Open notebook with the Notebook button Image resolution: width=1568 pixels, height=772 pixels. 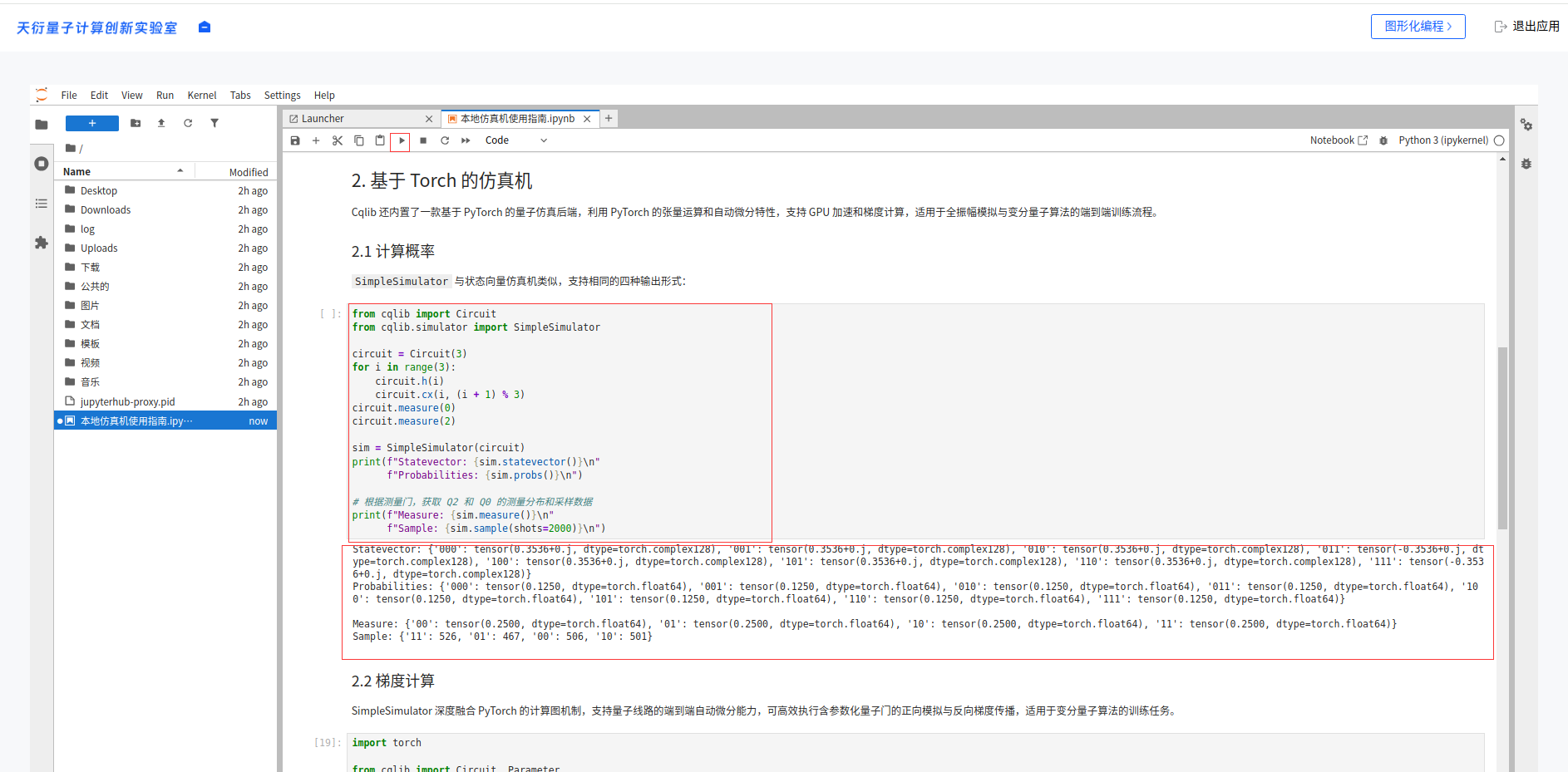pyautogui.click(x=1339, y=140)
